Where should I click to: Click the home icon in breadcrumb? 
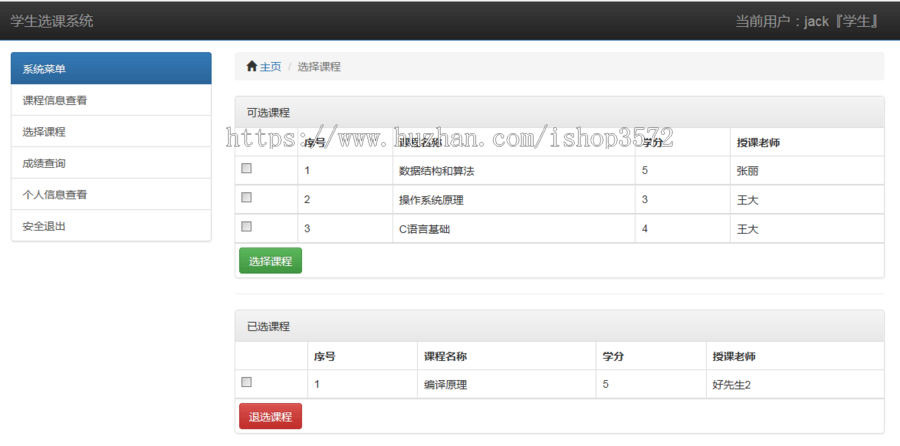point(251,67)
